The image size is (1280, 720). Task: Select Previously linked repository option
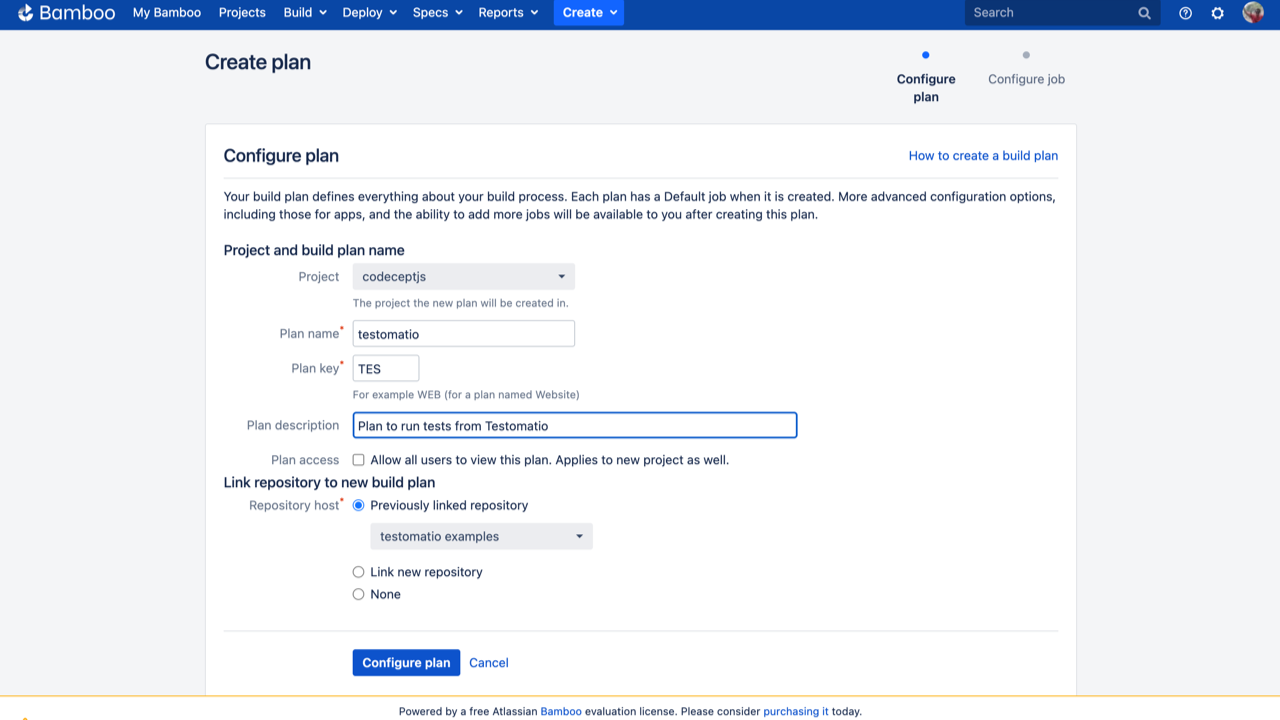point(358,505)
